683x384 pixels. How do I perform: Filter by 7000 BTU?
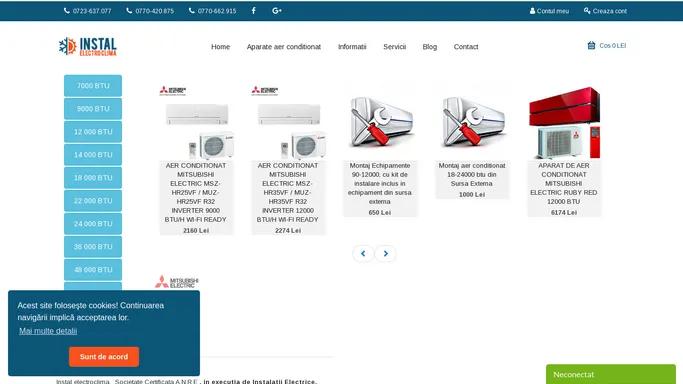coord(93,86)
